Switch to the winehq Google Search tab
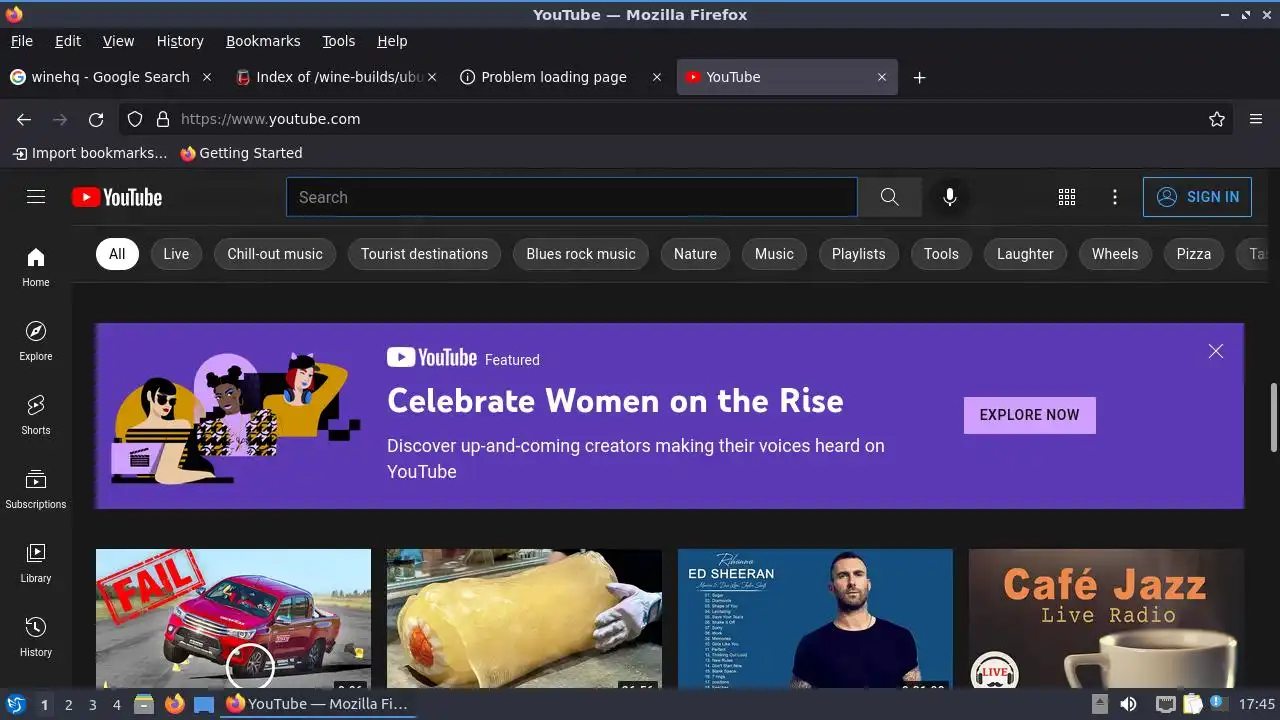Image resolution: width=1280 pixels, height=720 pixels. pyautogui.click(x=110, y=77)
